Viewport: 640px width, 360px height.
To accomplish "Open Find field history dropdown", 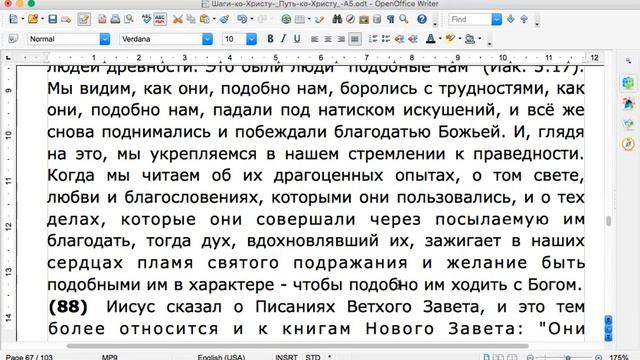I will click(x=497, y=19).
